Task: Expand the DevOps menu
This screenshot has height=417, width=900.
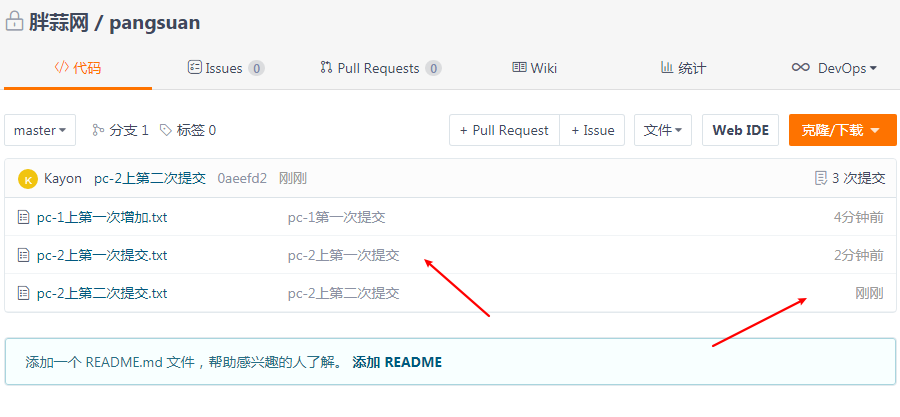Action: 834,68
